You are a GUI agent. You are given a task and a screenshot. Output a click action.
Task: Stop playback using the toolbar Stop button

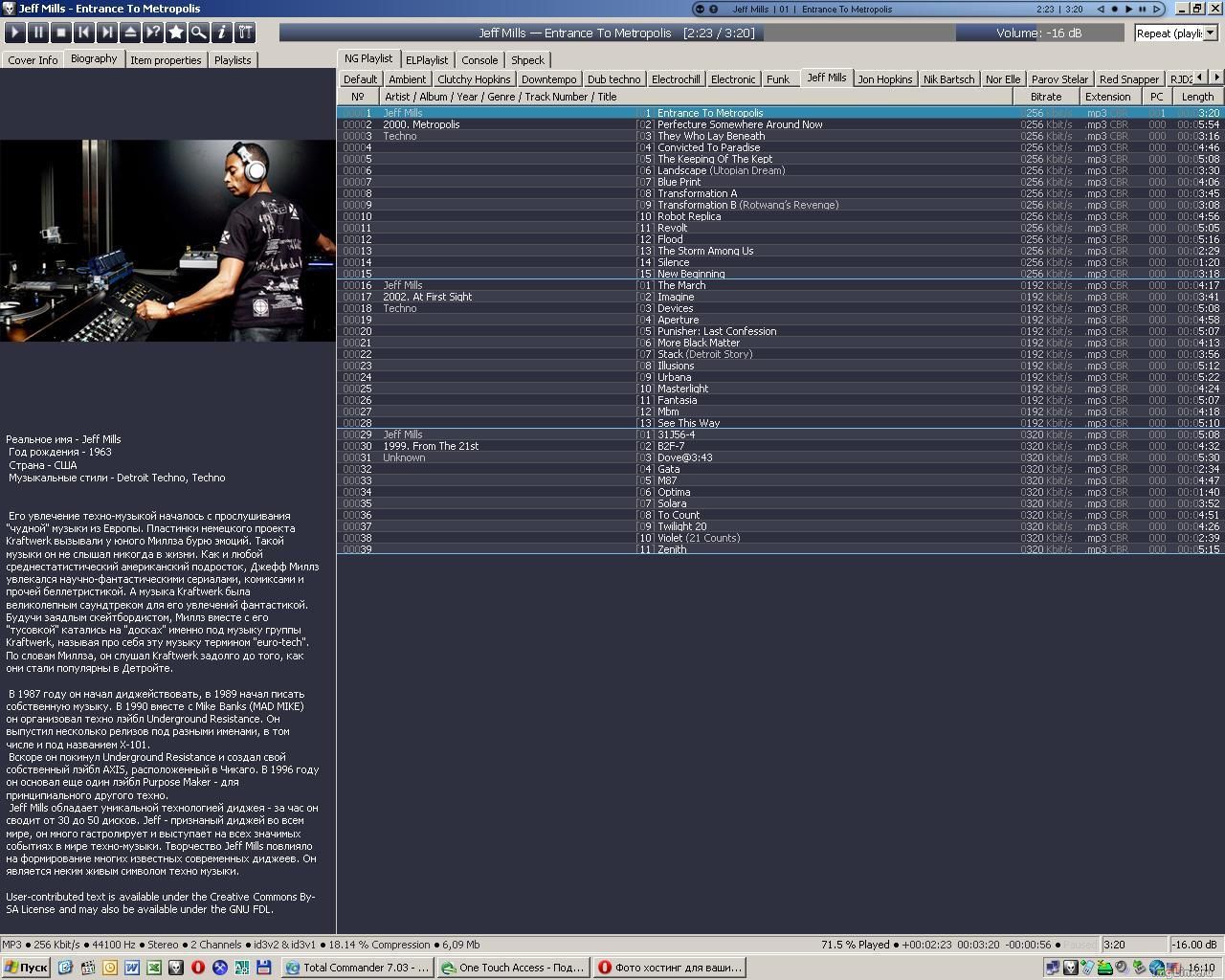[60, 33]
